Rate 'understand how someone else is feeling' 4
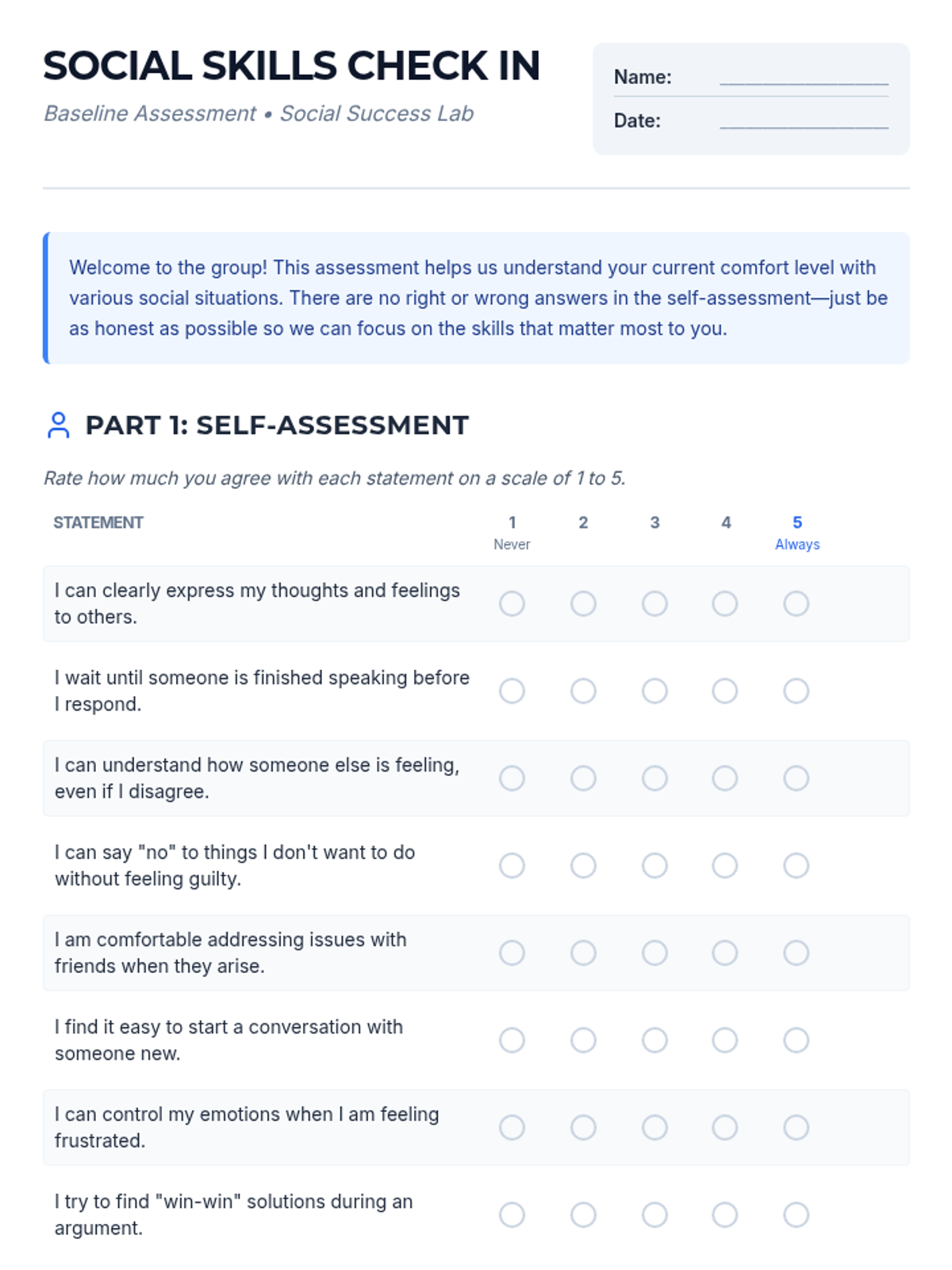 [724, 779]
